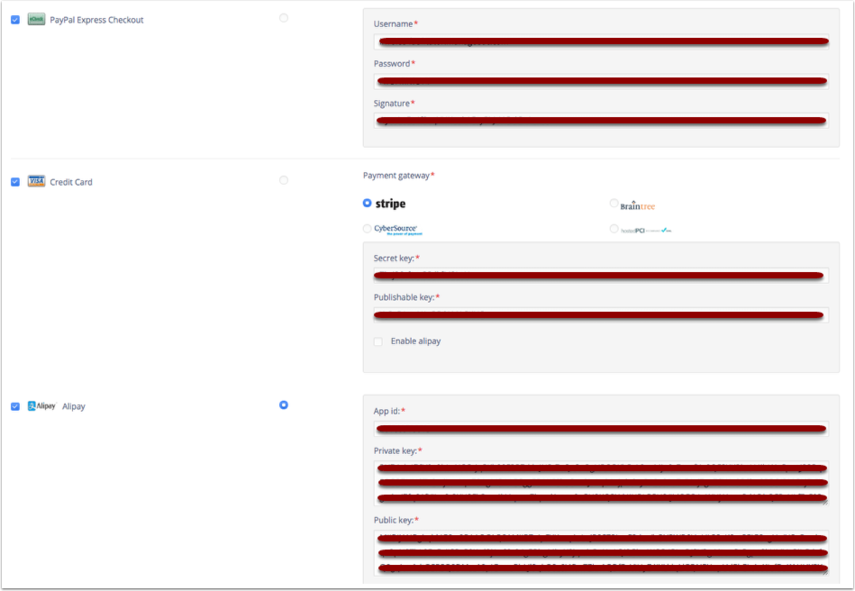Image resolution: width=855 pixels, height=591 pixels.
Task: Uncheck the PayPal Express Checkout checkbox
Action: (x=15, y=20)
